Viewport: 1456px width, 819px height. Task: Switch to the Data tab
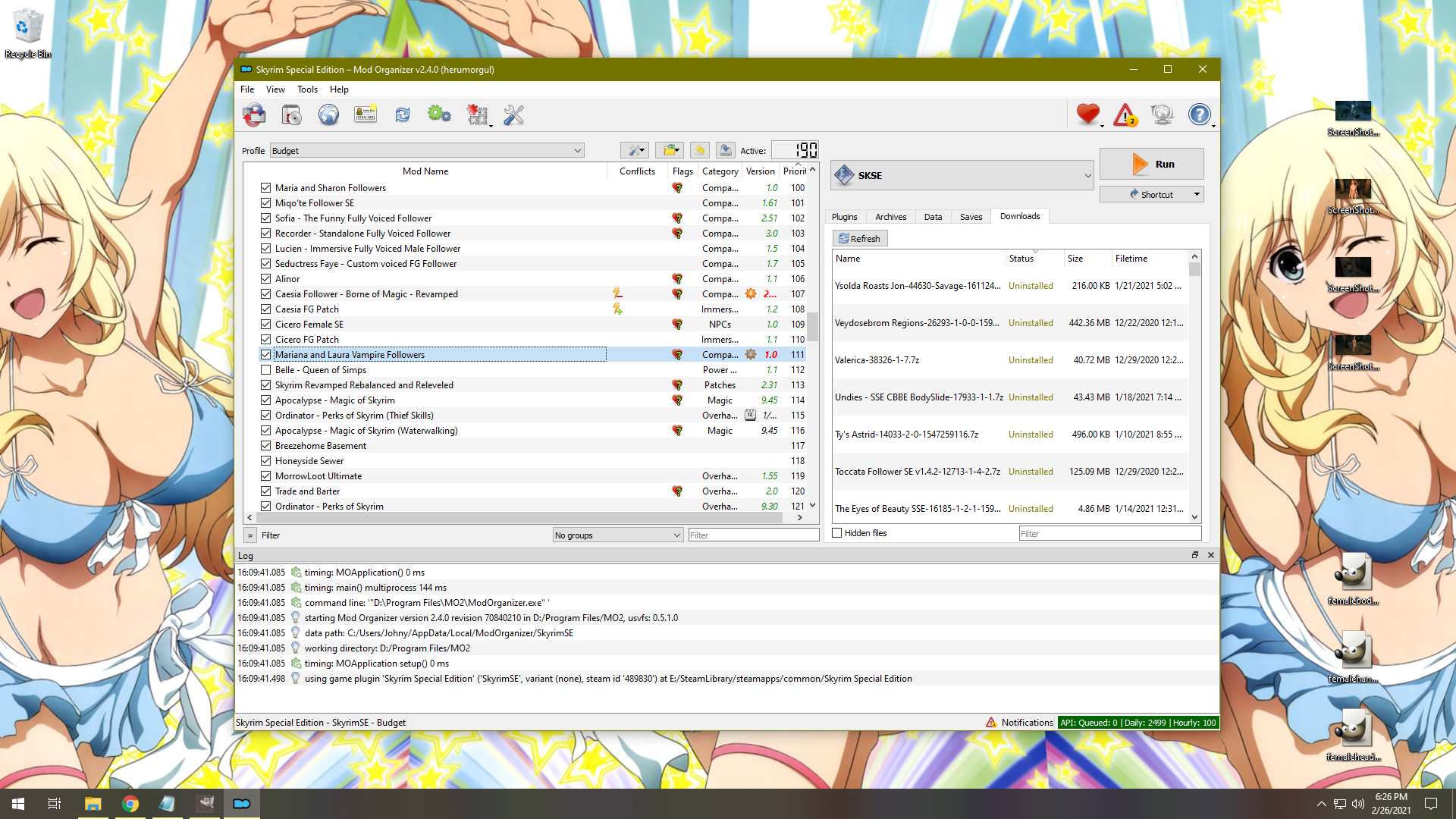933,217
